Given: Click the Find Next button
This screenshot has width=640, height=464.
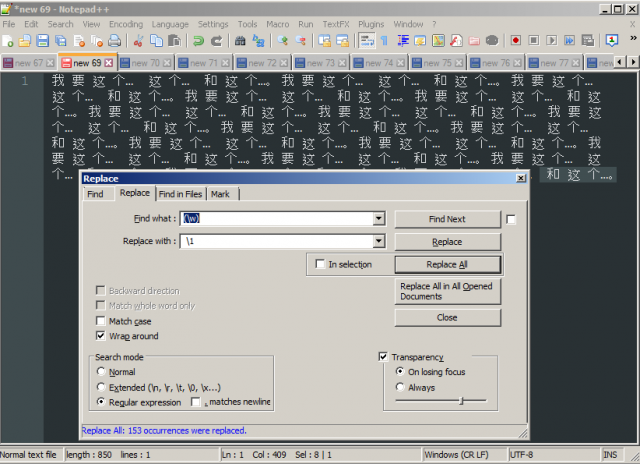Looking at the screenshot, I should point(447,219).
